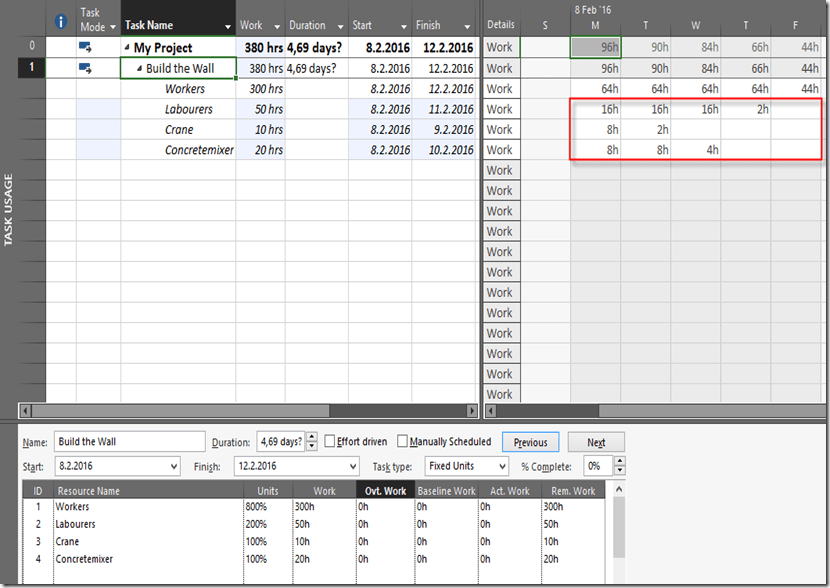Screen dimensions: 830x588
Task: Click the blue Indicators info column icon
Action: pos(60,20)
